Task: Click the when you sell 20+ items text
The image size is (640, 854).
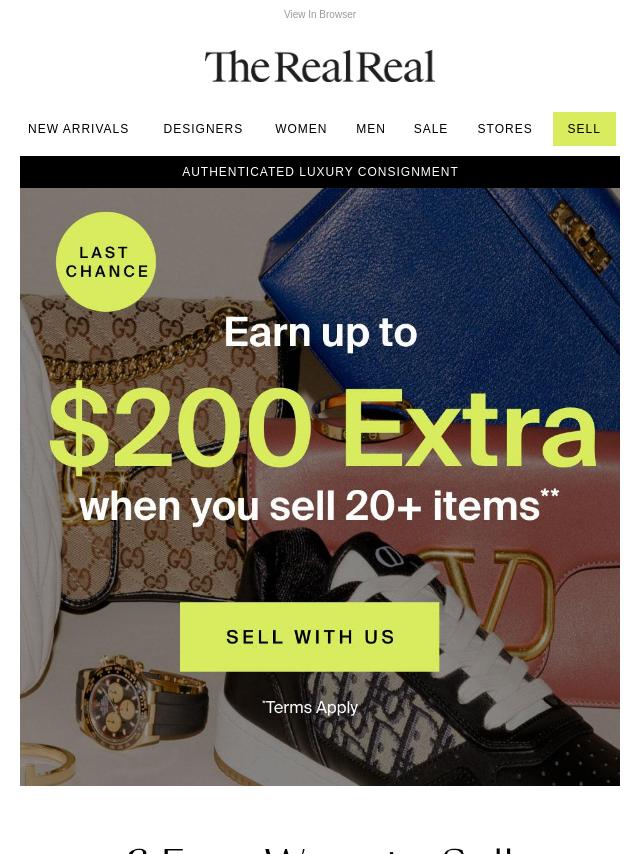Action: pyautogui.click(x=319, y=507)
